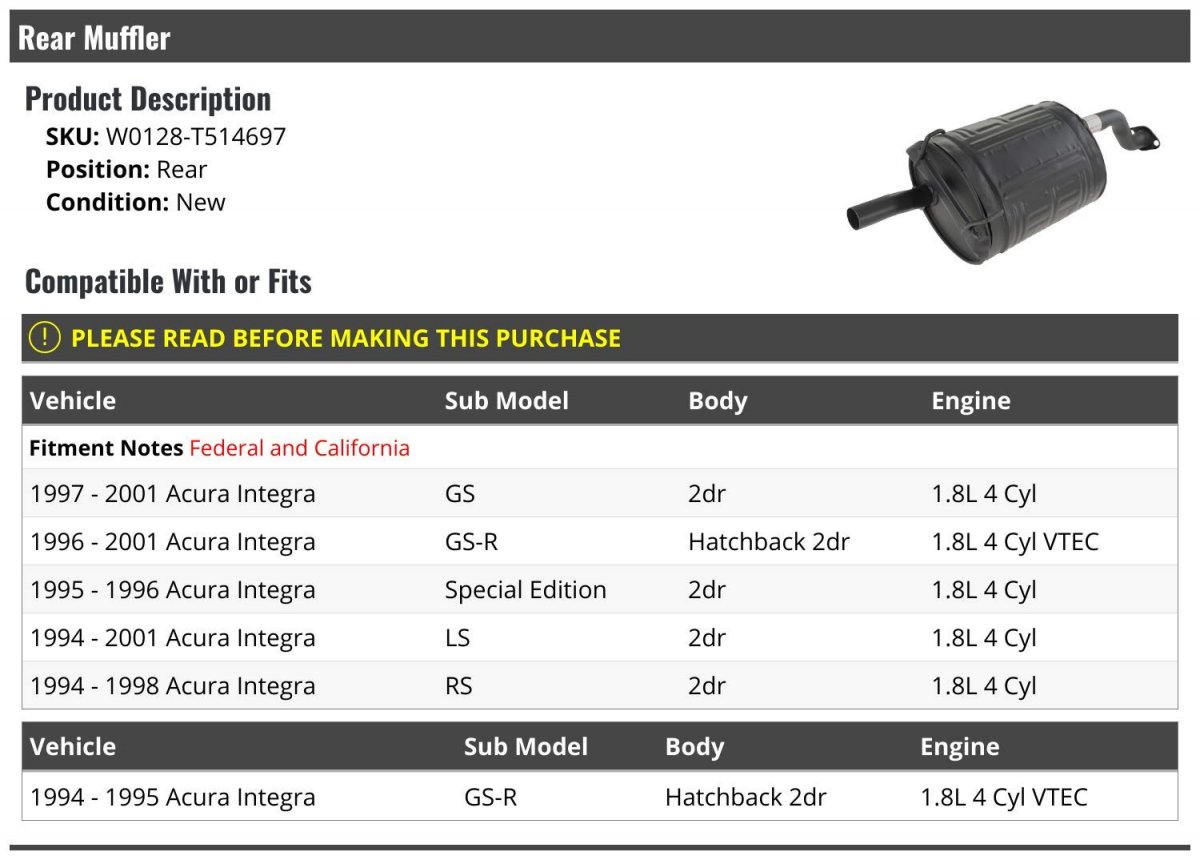Click the yellow exclamation warning icon

pyautogui.click(x=45, y=337)
